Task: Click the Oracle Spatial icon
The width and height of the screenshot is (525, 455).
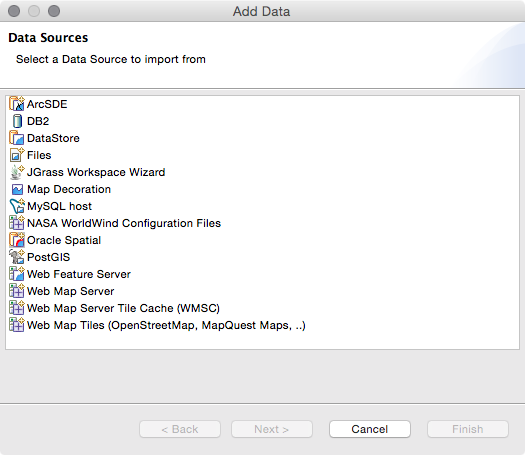Action: [17, 240]
